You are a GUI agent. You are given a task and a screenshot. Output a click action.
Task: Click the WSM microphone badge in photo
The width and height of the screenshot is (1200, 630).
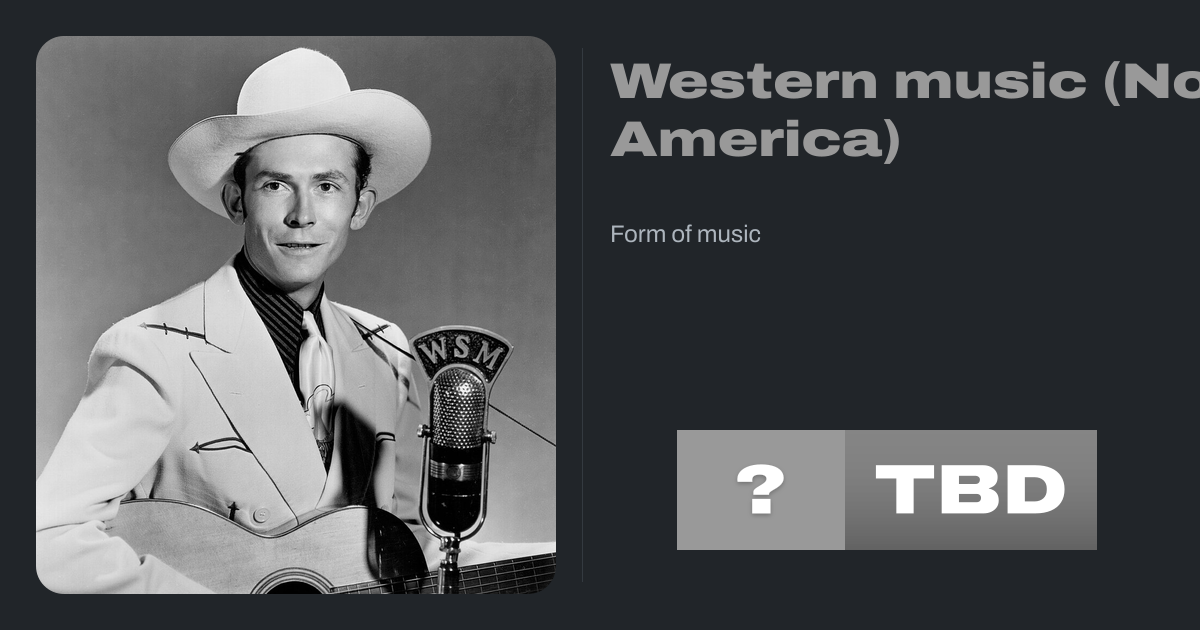coord(462,352)
